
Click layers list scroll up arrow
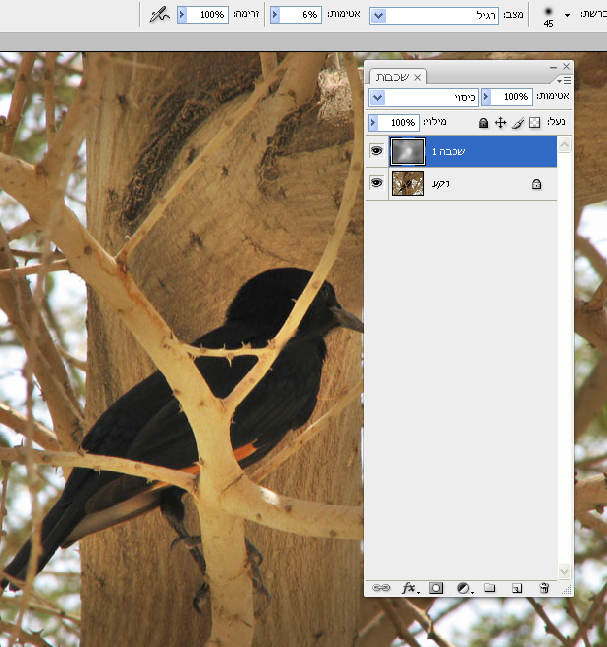(564, 144)
